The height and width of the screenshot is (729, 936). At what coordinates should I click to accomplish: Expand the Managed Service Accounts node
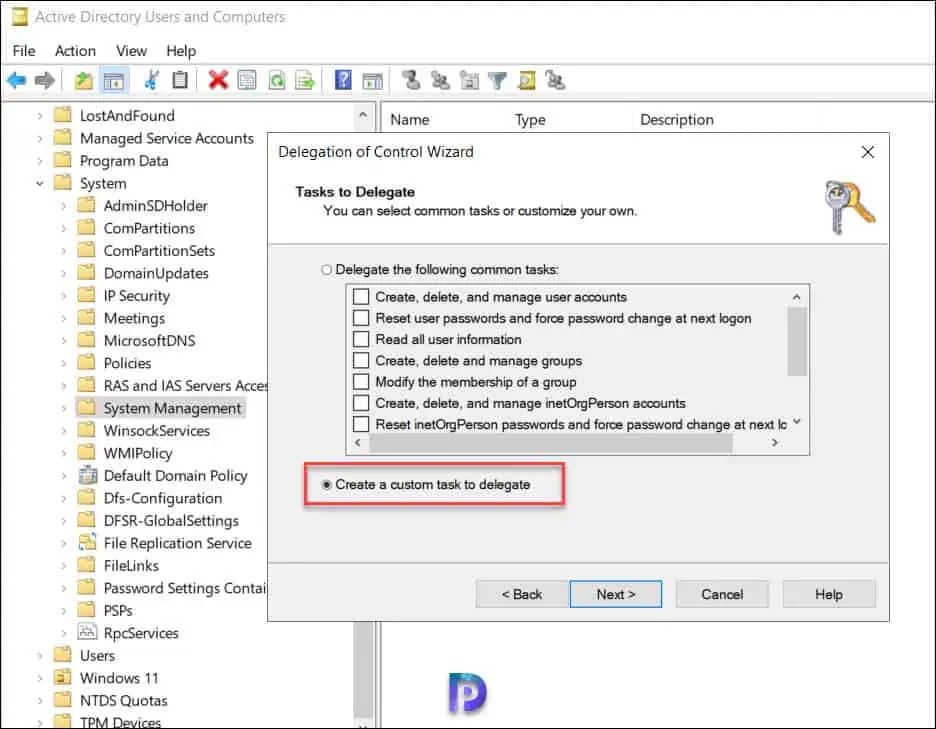click(40, 139)
